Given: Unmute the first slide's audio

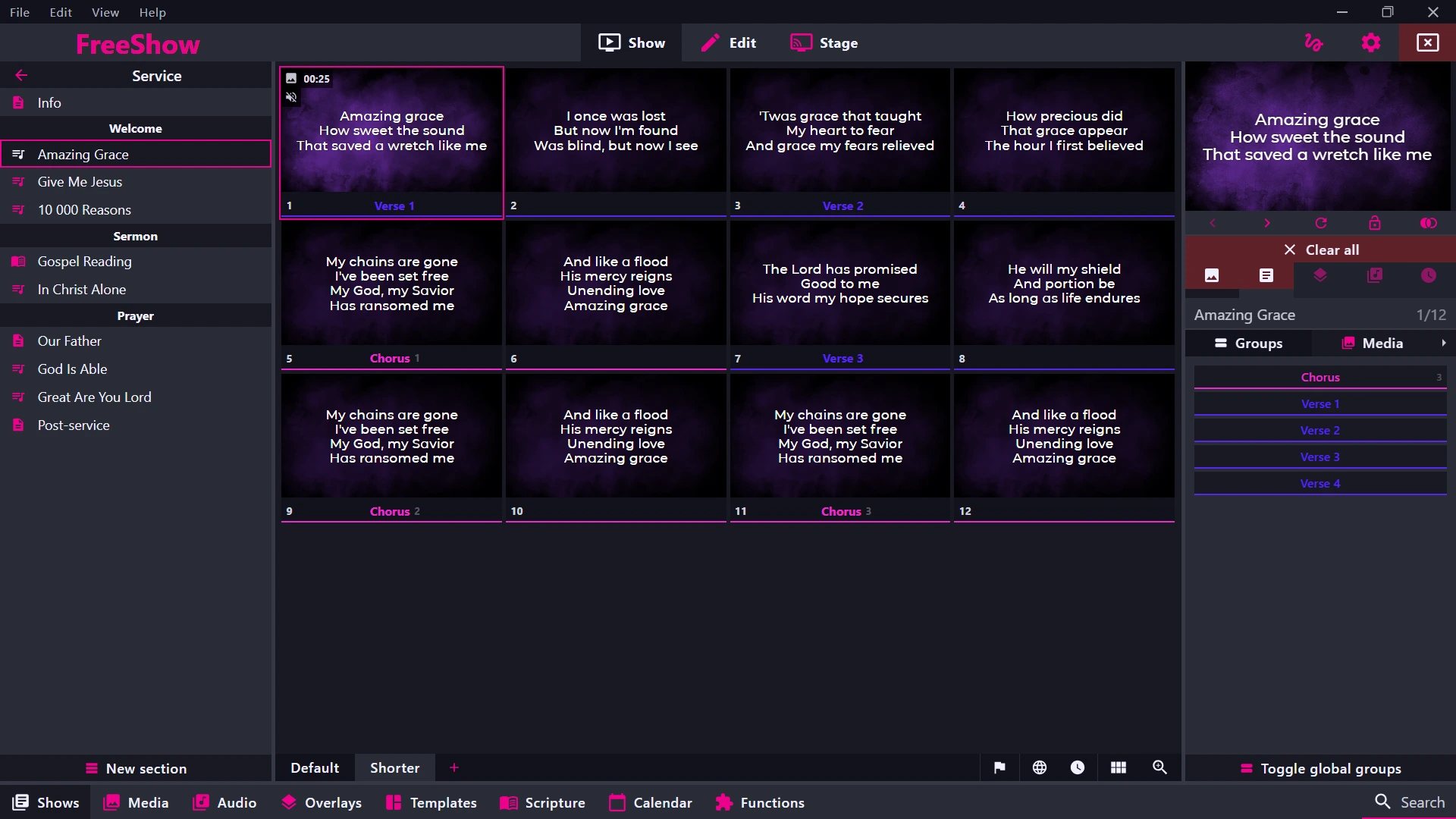Looking at the screenshot, I should coord(292,97).
